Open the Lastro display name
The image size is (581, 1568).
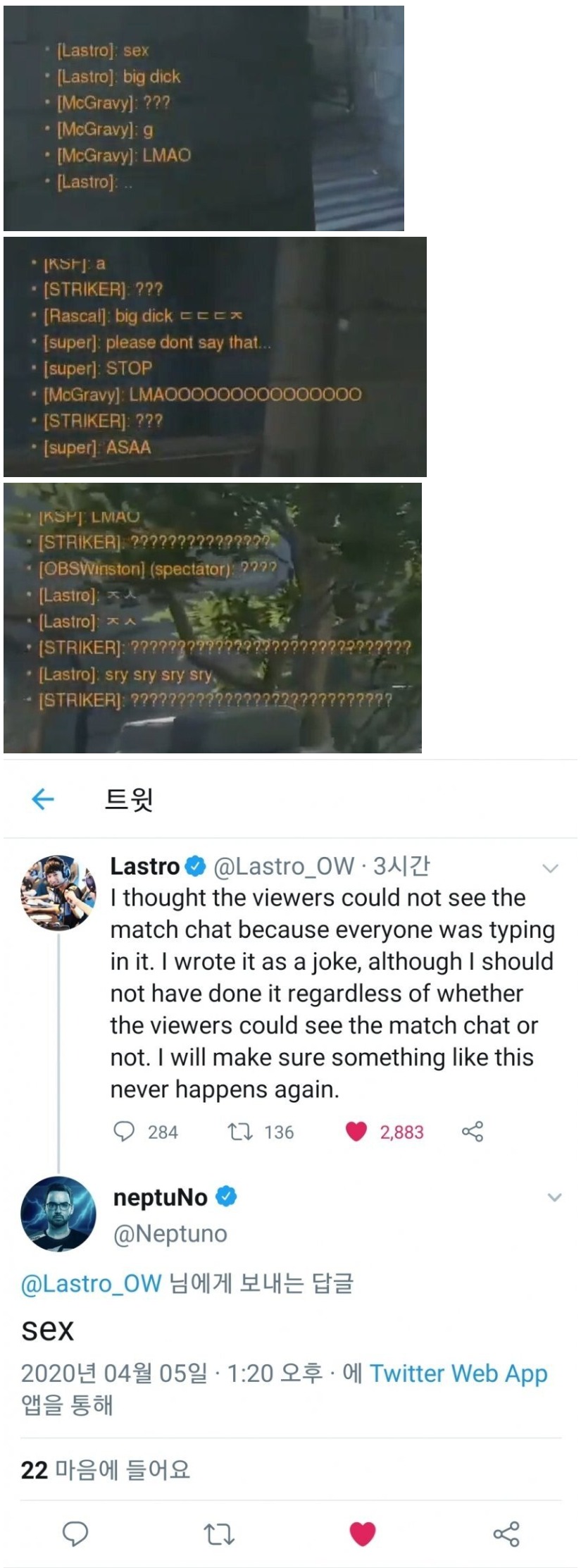pos(145,866)
